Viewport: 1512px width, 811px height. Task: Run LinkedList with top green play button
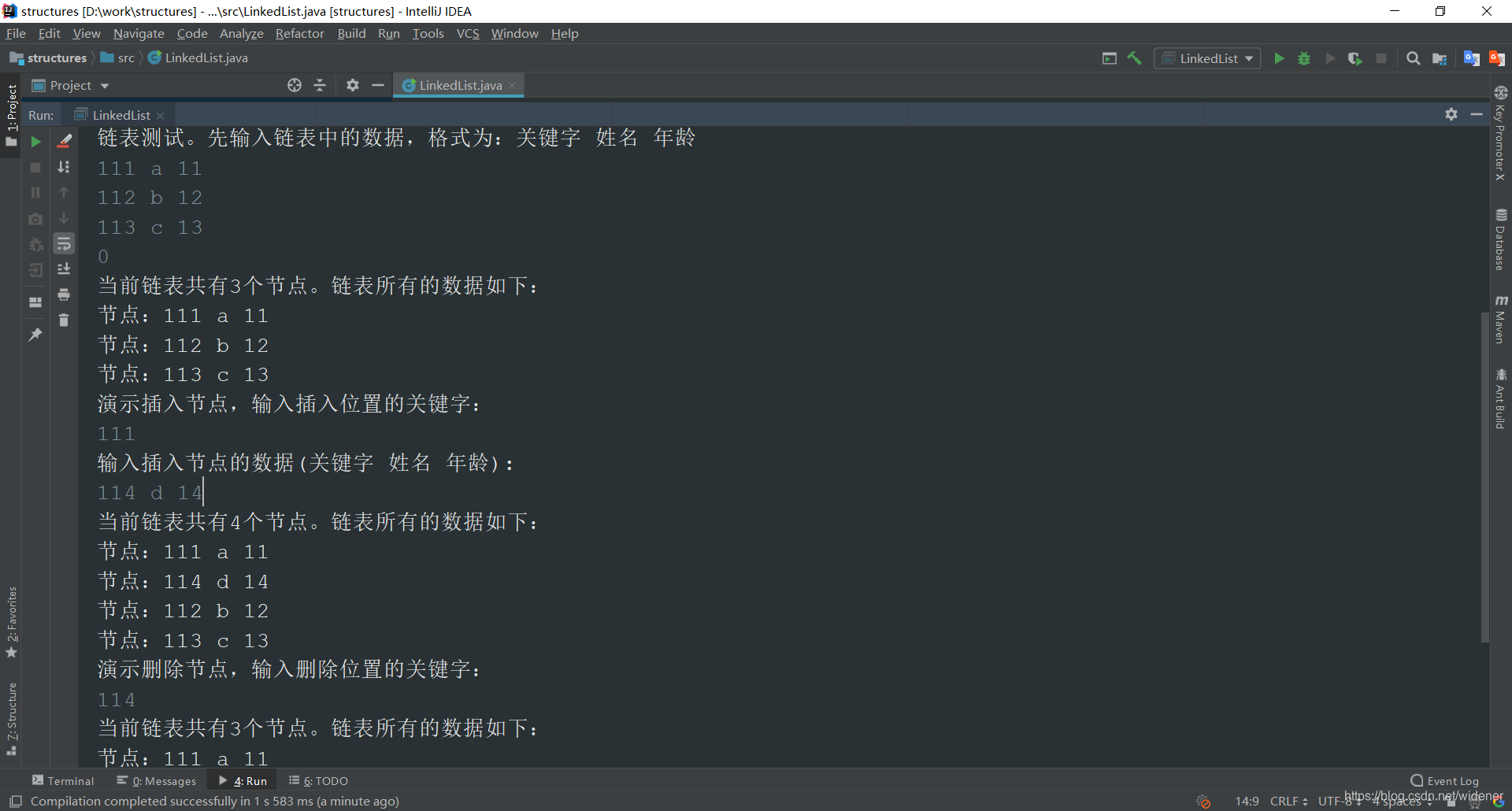point(1280,58)
